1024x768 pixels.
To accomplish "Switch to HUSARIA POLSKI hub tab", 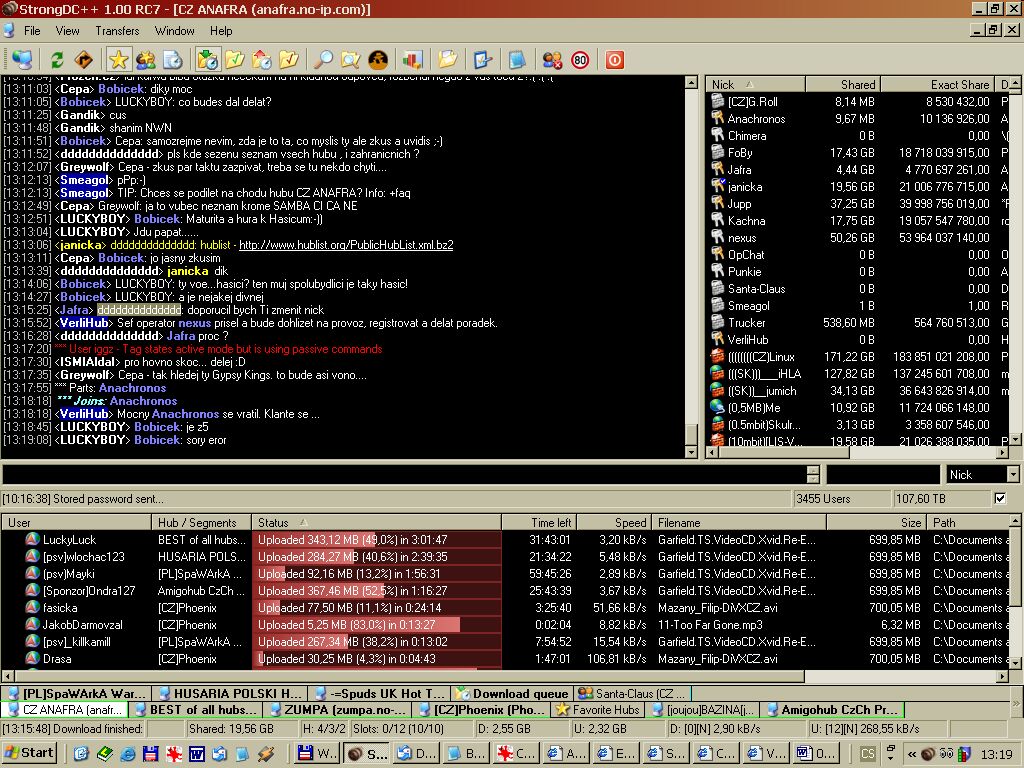I will pyautogui.click(x=230, y=694).
